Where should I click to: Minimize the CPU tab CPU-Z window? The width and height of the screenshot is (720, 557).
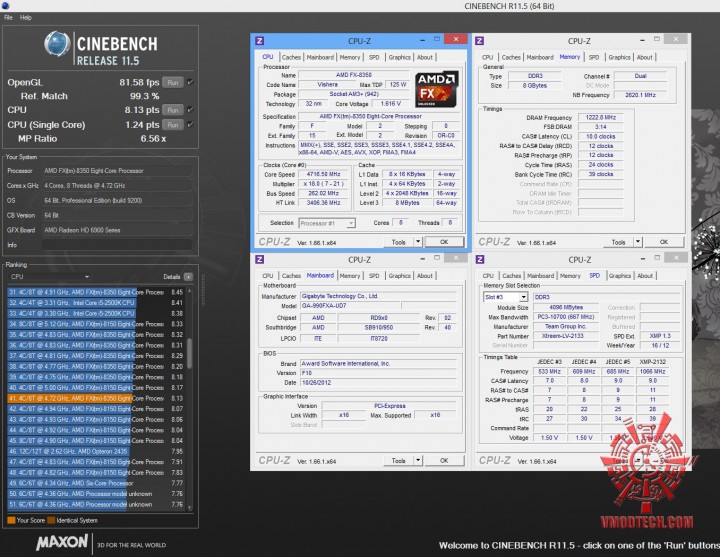pyautogui.click(x=422, y=40)
